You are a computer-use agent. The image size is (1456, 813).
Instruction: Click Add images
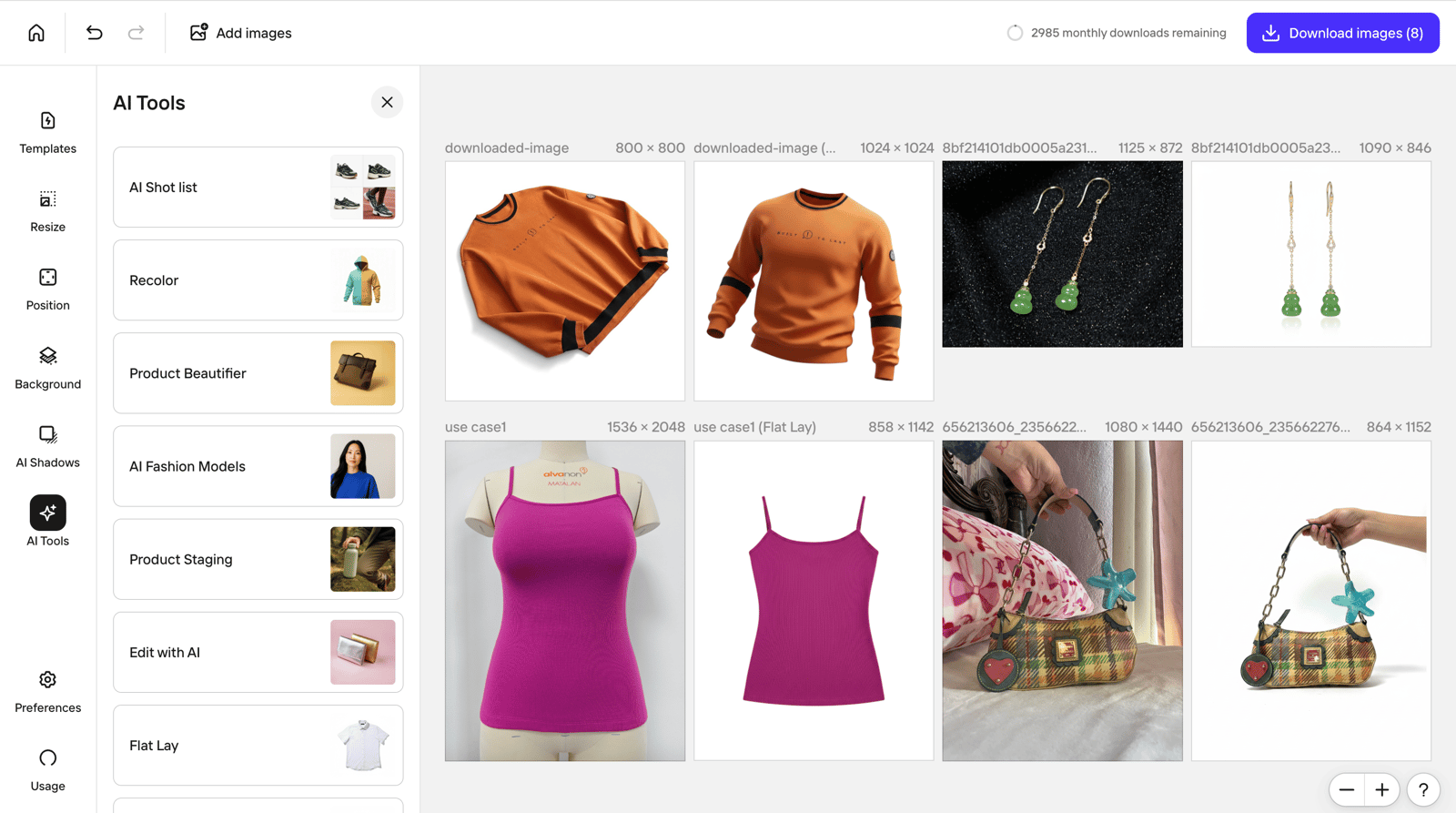pos(240,33)
